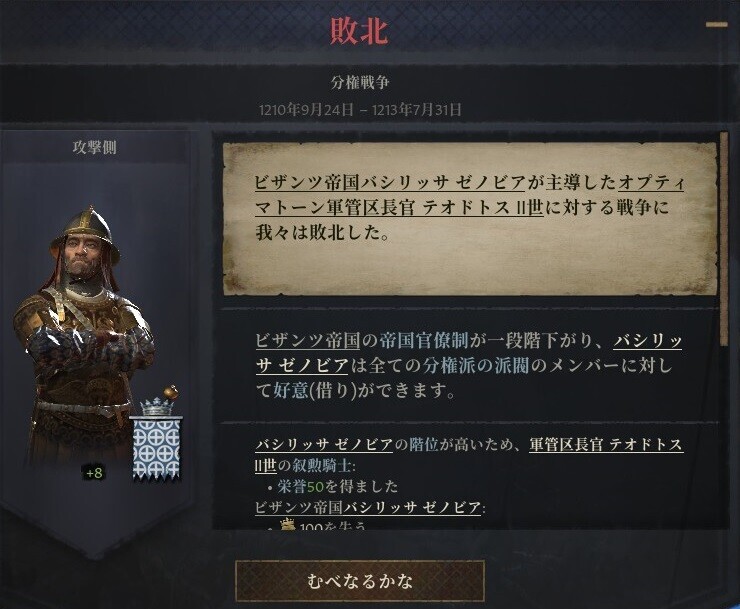Click the 分権戦争 war title
Screen dimensions: 740x609
click(x=360, y=83)
